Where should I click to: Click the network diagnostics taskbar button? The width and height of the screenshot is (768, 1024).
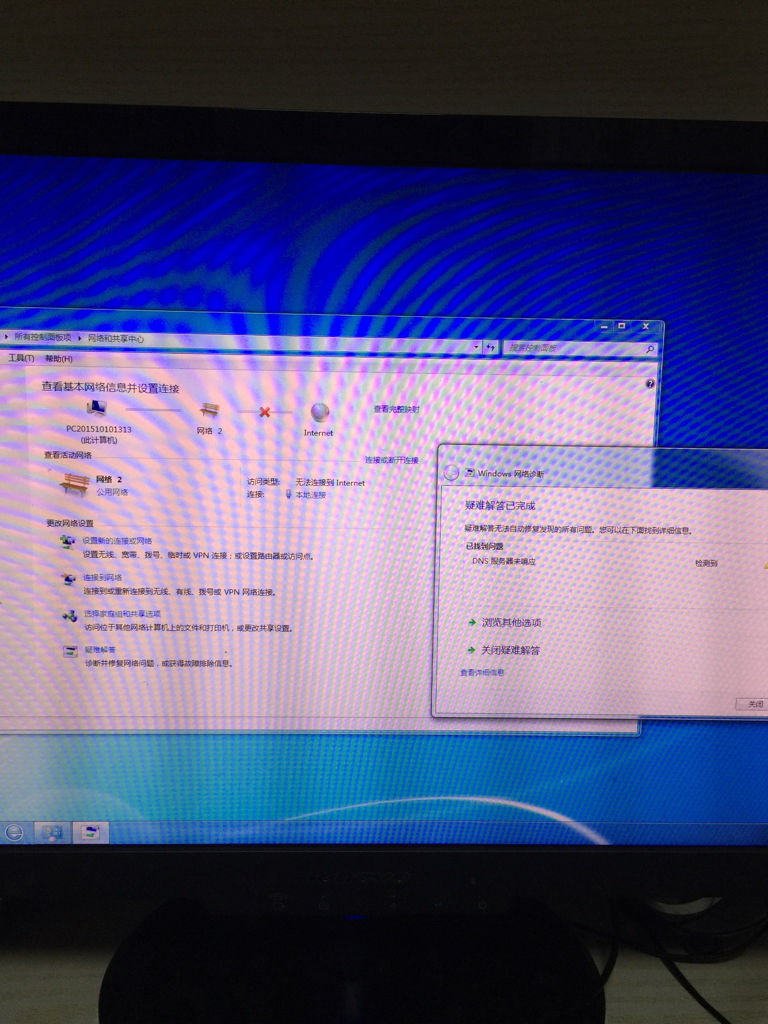coord(90,832)
